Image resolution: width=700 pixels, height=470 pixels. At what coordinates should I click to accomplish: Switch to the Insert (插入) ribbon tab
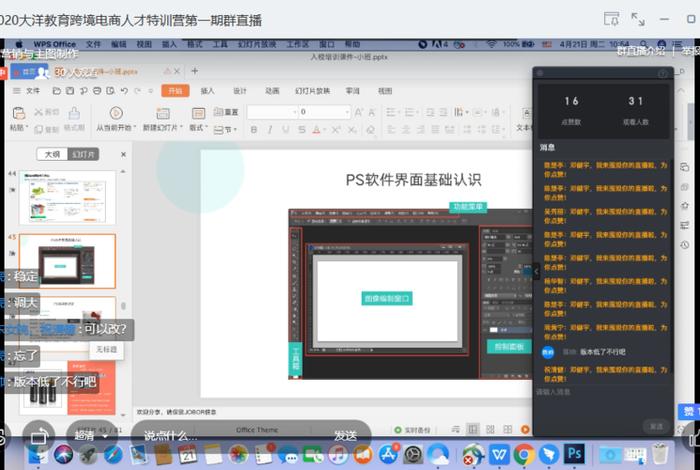coord(208,91)
